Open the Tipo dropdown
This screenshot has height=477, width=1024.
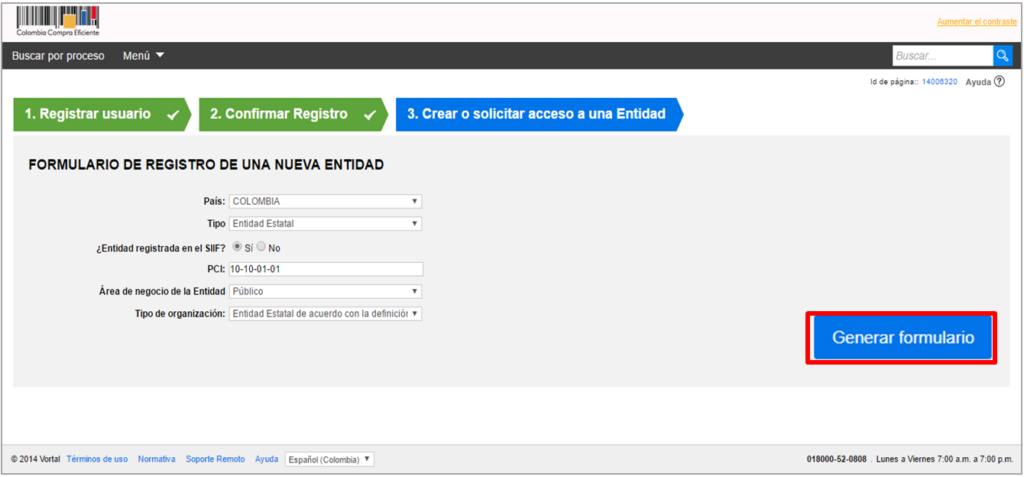(x=325, y=224)
